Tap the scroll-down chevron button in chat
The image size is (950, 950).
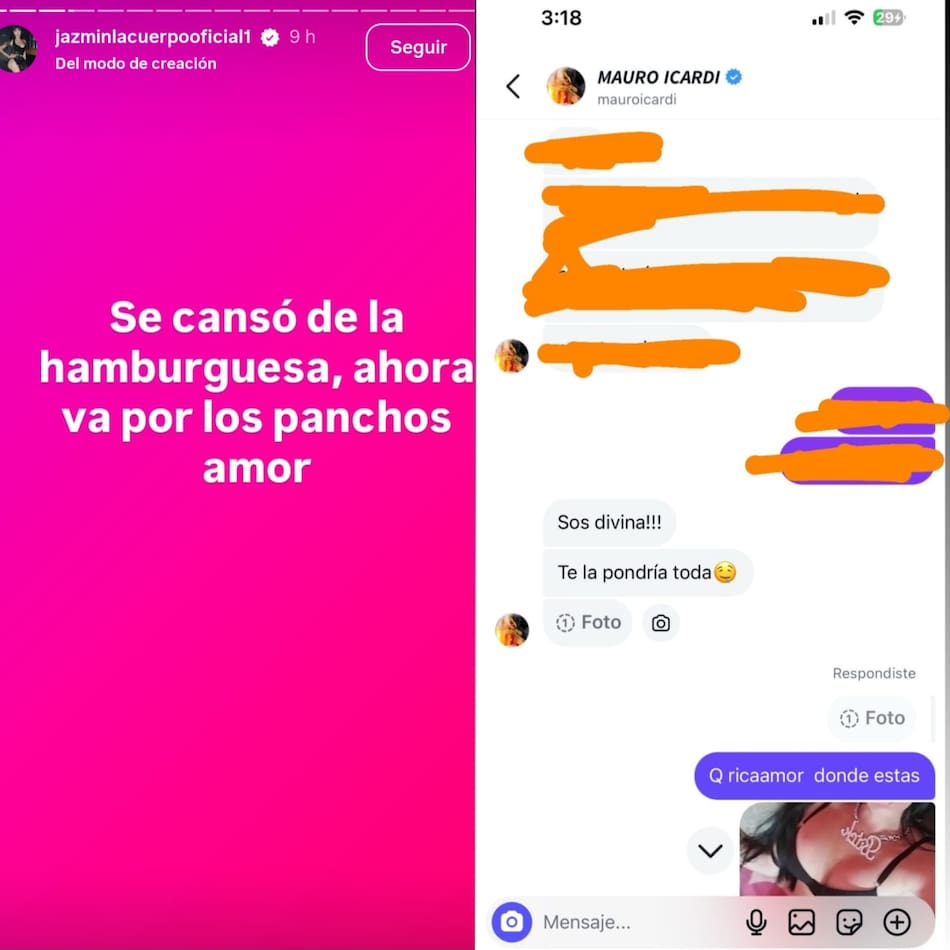point(710,851)
